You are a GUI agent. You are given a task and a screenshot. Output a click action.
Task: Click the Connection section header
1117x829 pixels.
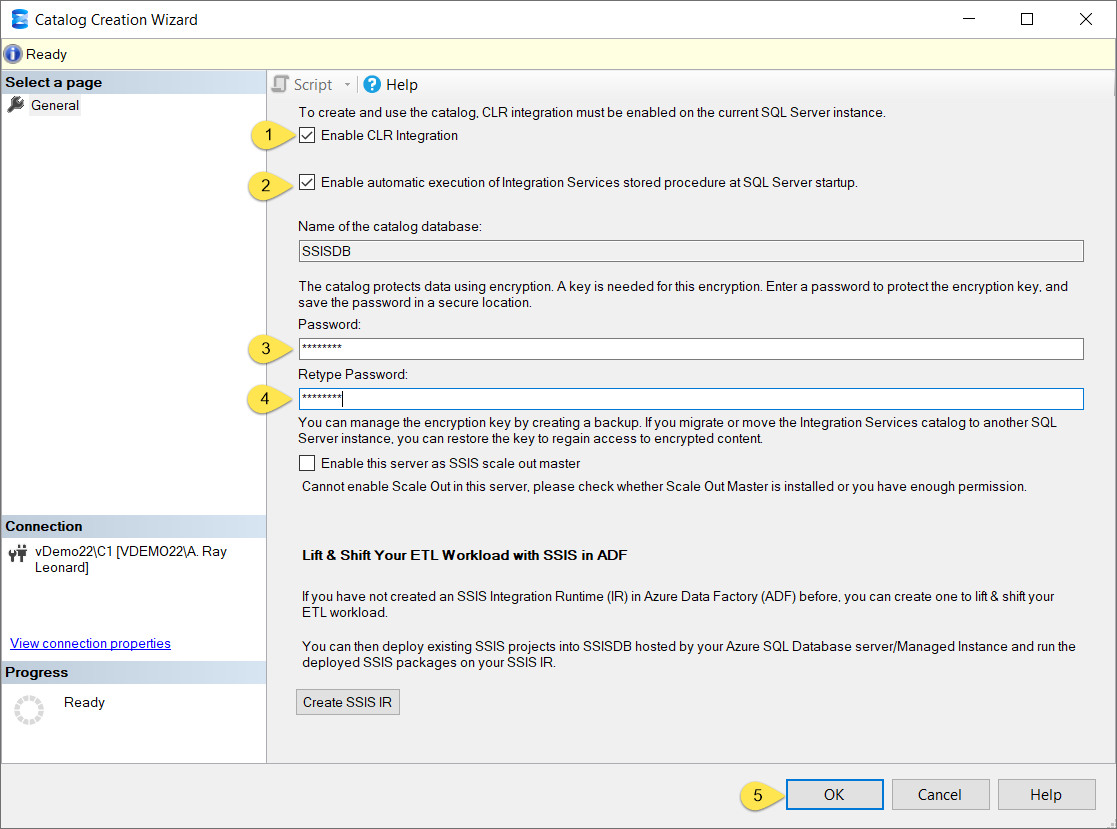pos(133,526)
